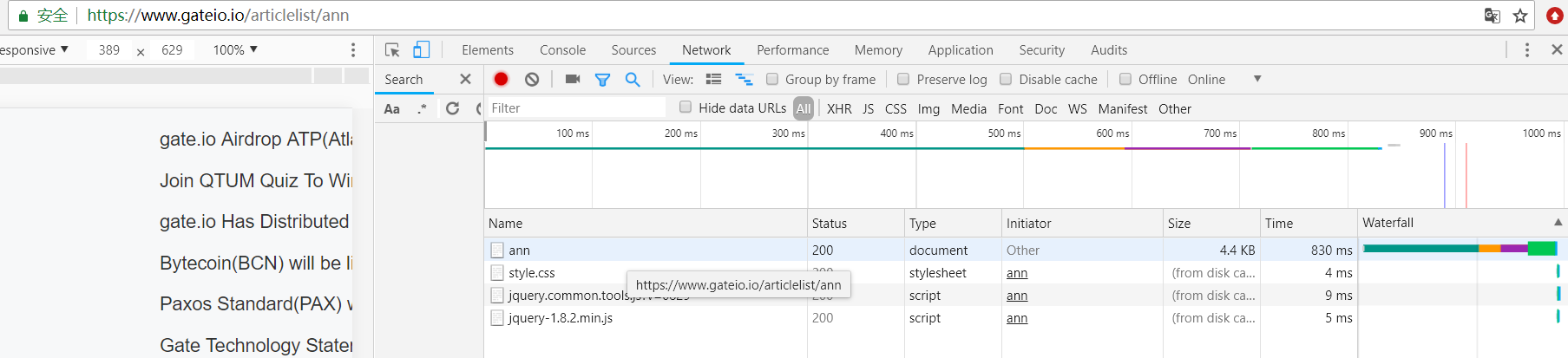The height and width of the screenshot is (358, 1568).
Task: Enable the Preserve log checkbox
Action: 903,79
